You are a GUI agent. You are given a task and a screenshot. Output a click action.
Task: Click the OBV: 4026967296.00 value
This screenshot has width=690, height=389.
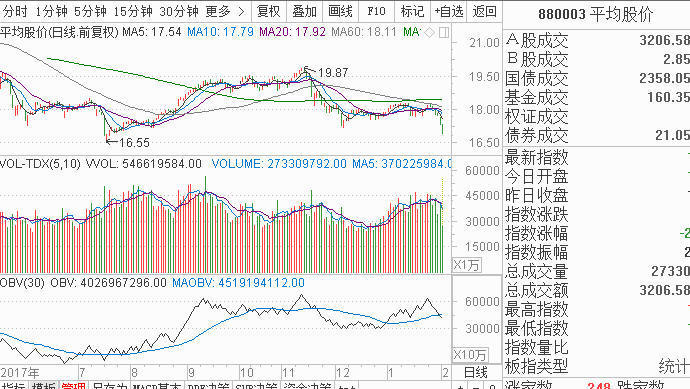108,283
